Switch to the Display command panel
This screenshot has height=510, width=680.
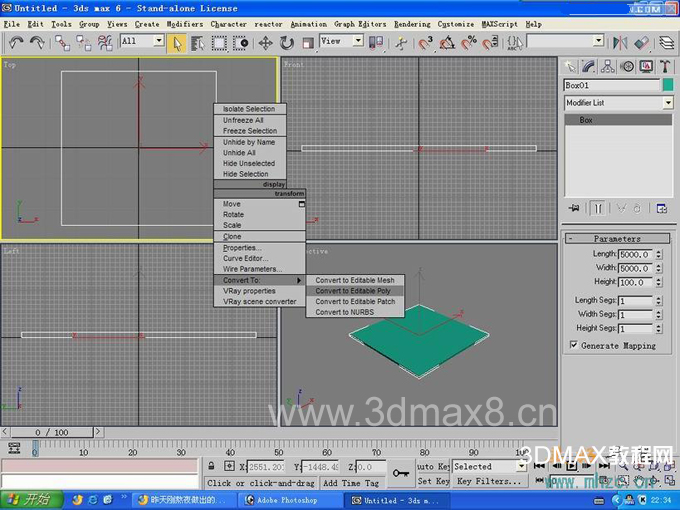646,66
